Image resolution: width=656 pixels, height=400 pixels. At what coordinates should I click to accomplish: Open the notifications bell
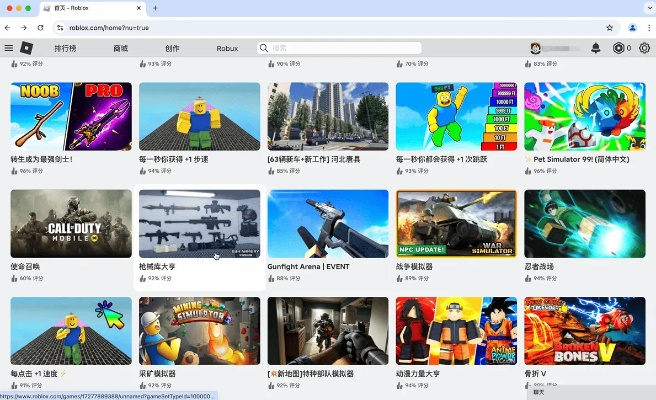596,48
